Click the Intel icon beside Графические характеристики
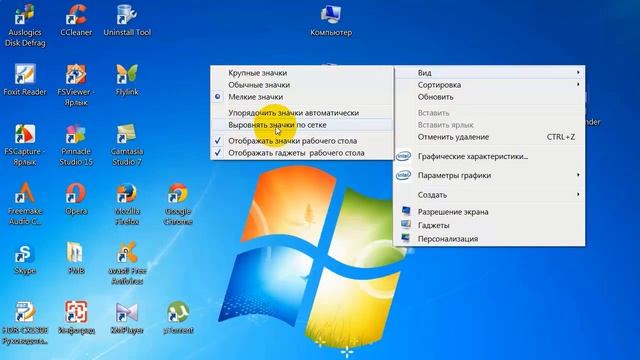Screen dimensions: 640x360 point(403,156)
